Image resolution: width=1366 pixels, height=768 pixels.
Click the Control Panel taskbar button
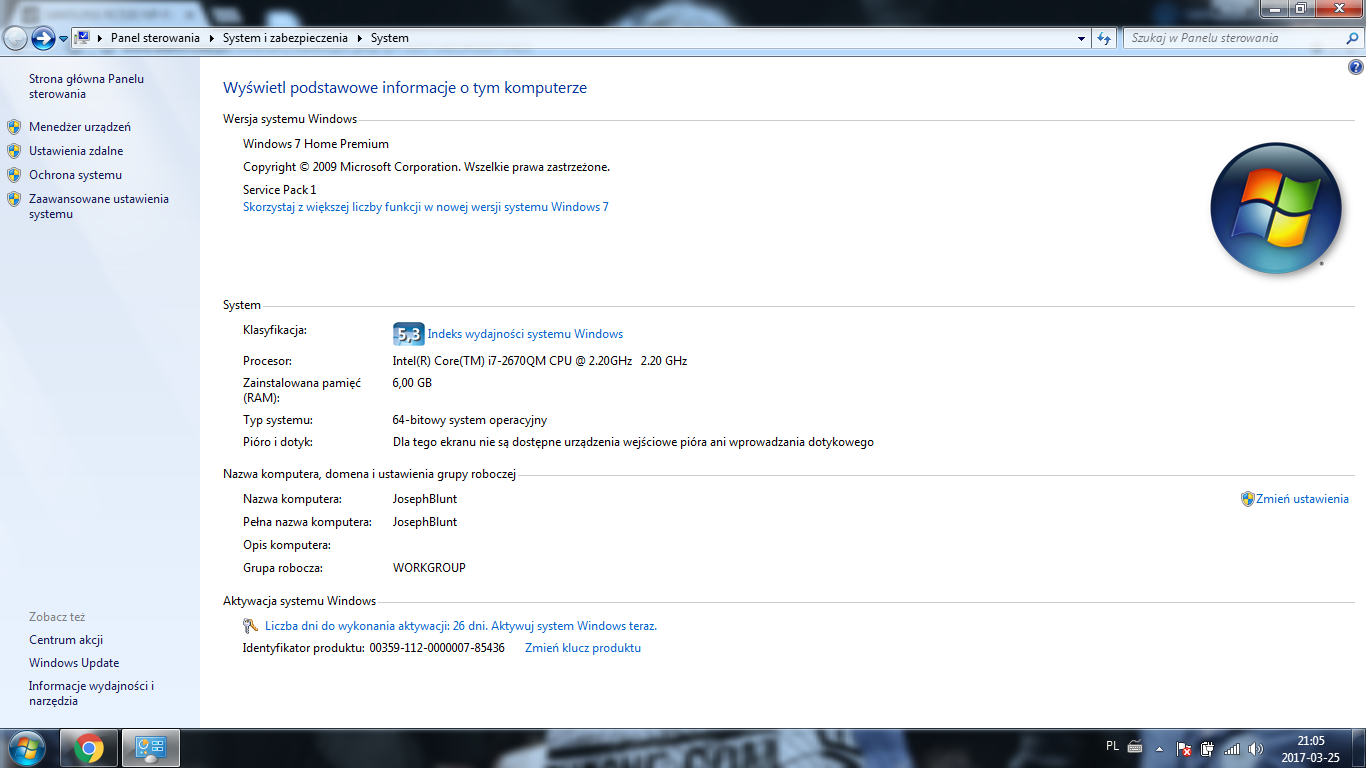[x=151, y=748]
